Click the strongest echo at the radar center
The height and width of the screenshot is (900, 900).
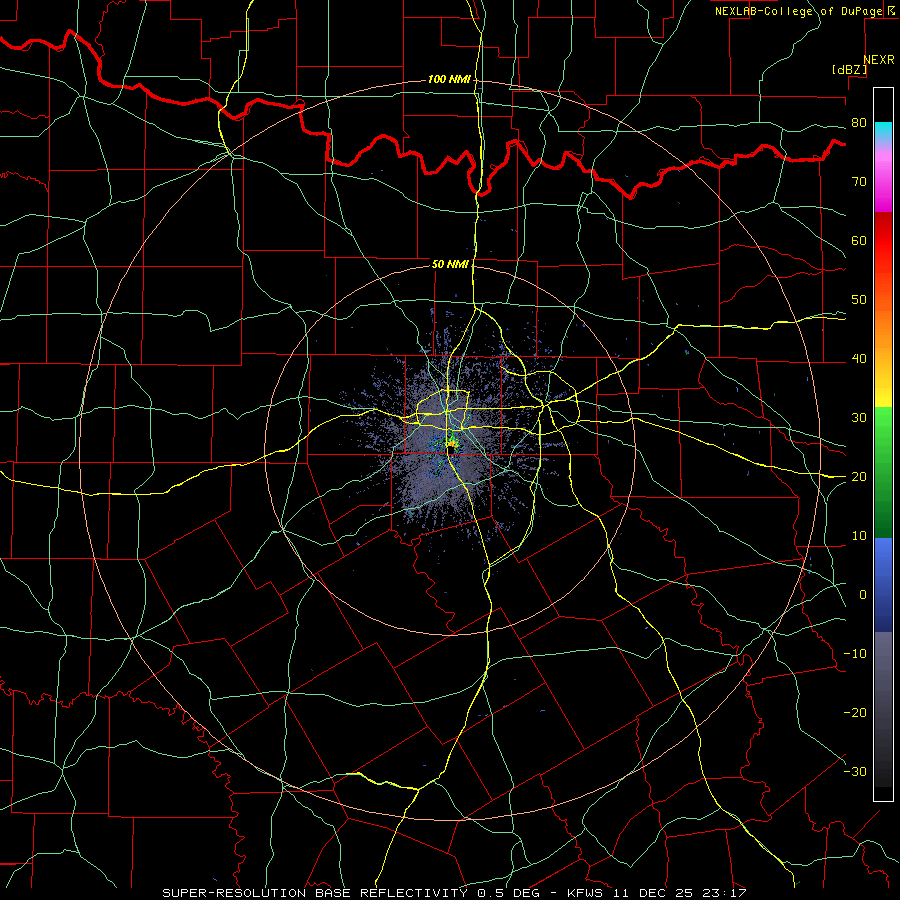(x=452, y=443)
